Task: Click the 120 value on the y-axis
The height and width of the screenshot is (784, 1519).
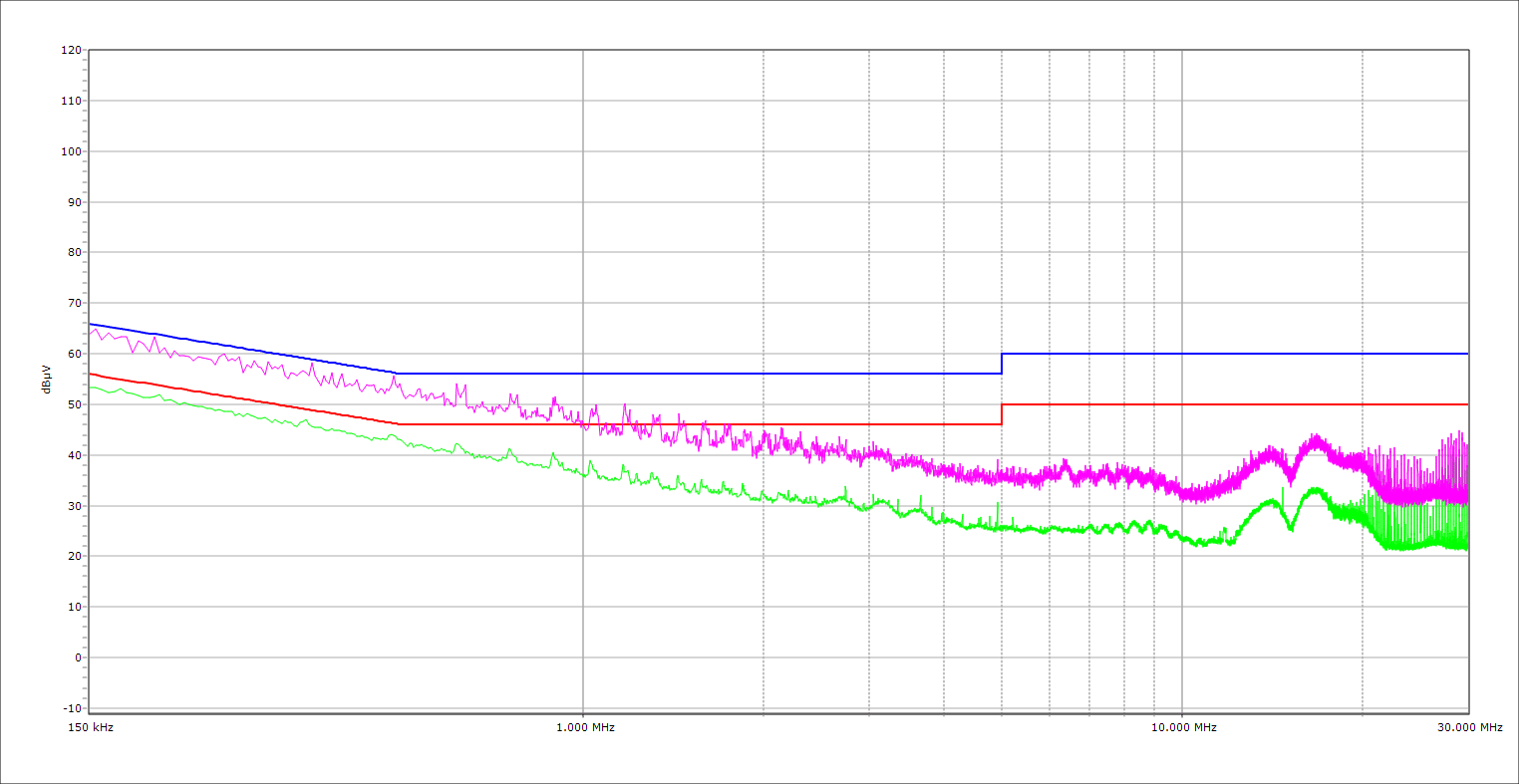Action: coord(71,51)
